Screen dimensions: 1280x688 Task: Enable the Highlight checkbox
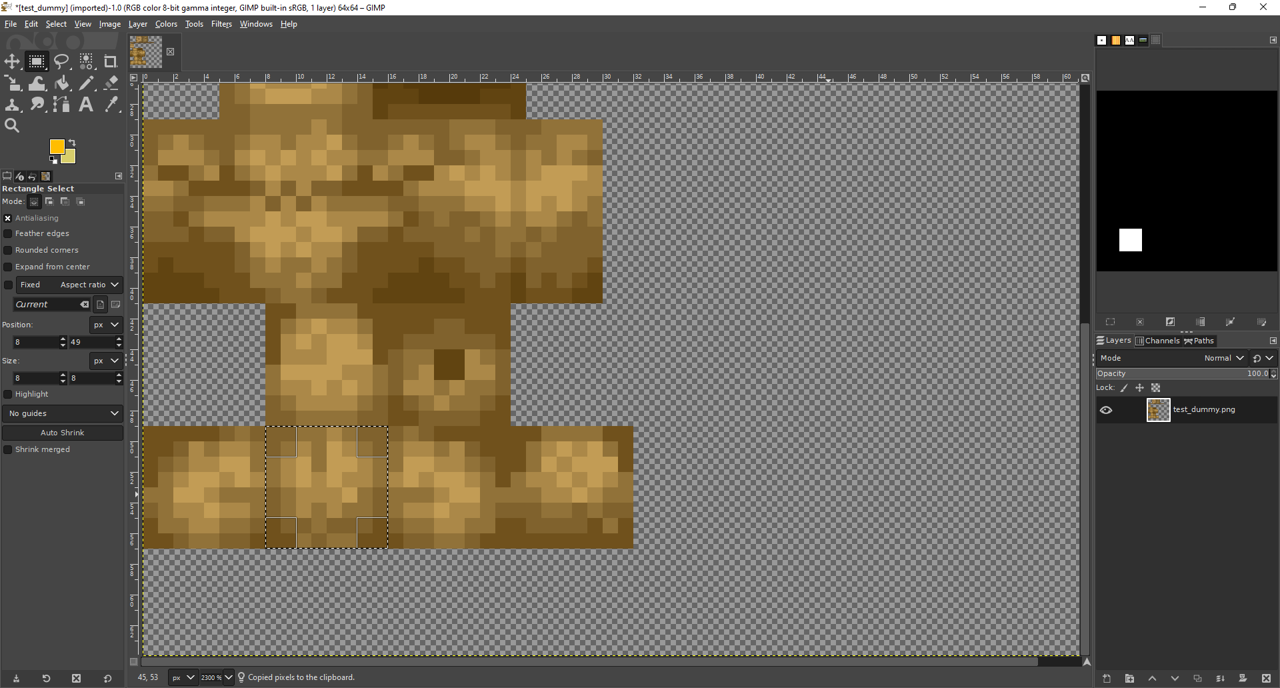click(x=8, y=394)
